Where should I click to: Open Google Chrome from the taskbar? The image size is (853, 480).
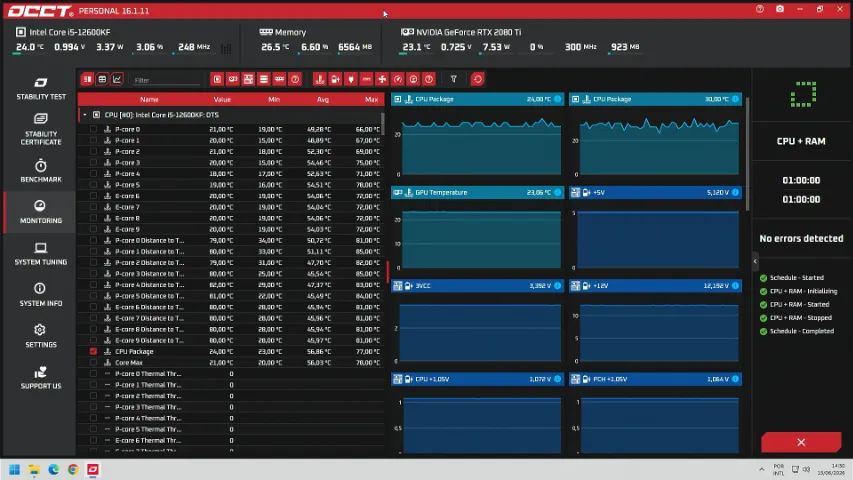(73, 470)
